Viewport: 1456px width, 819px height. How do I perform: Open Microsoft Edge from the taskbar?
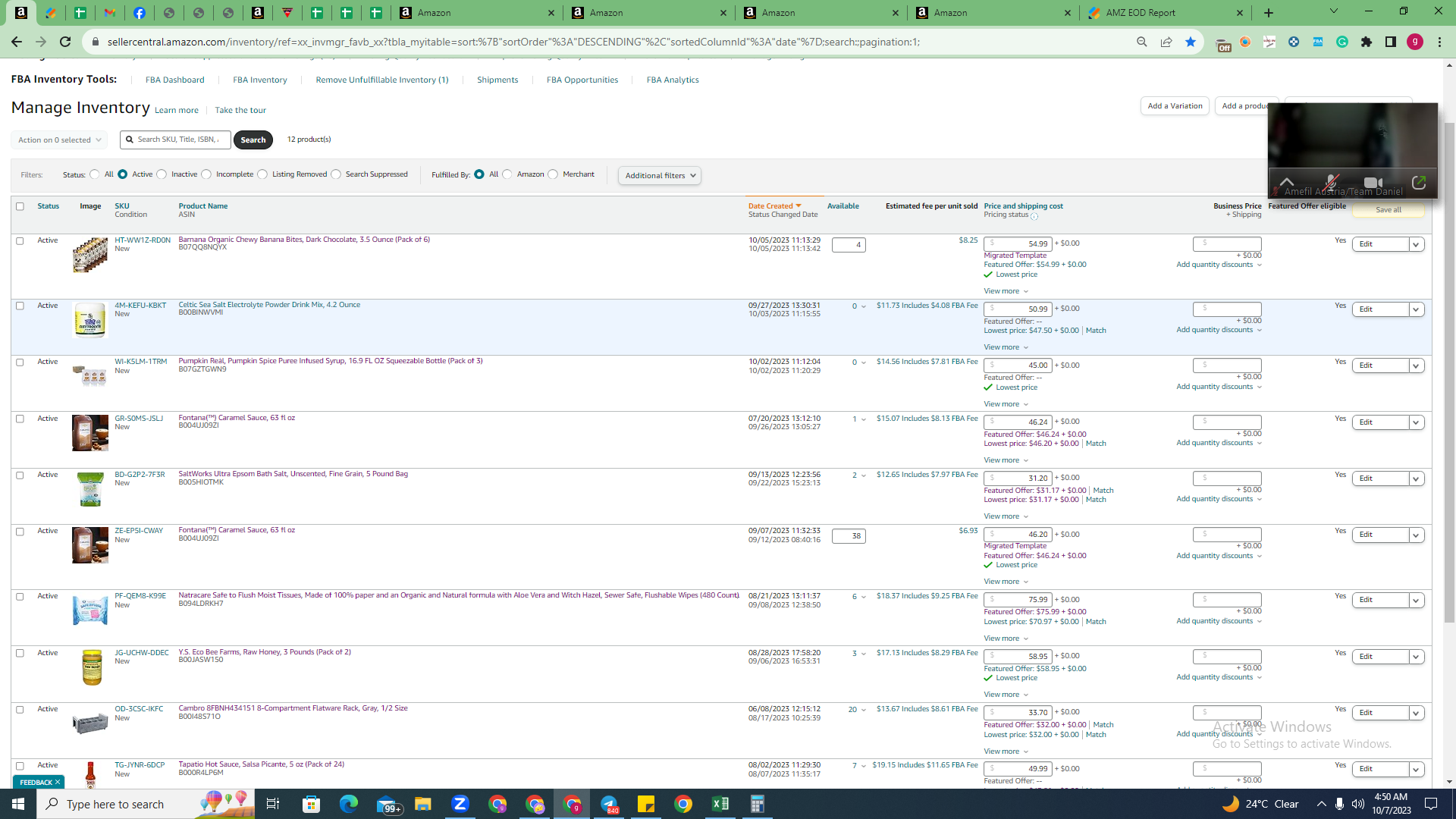coord(349,804)
